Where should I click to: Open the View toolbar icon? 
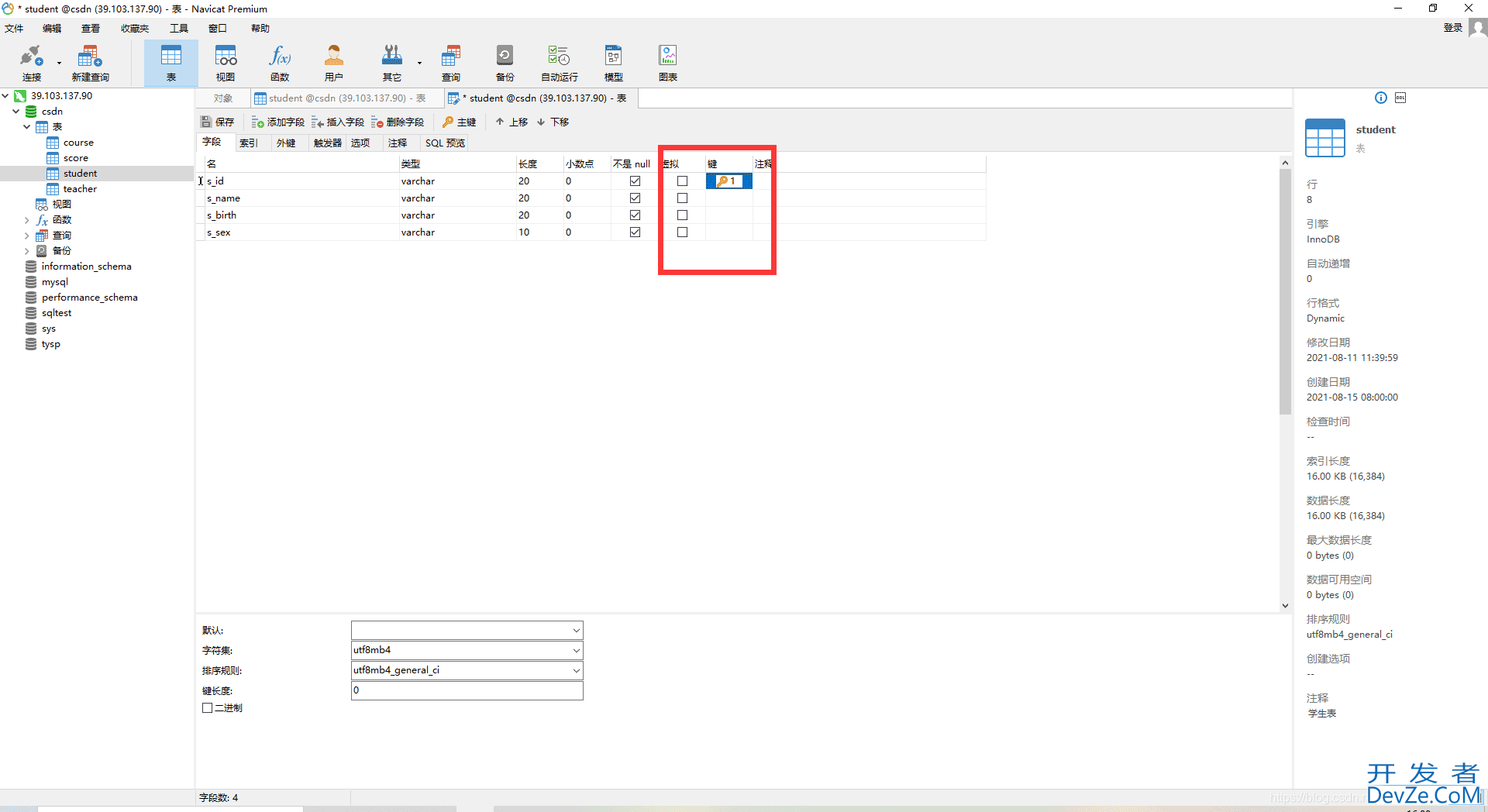tap(226, 62)
